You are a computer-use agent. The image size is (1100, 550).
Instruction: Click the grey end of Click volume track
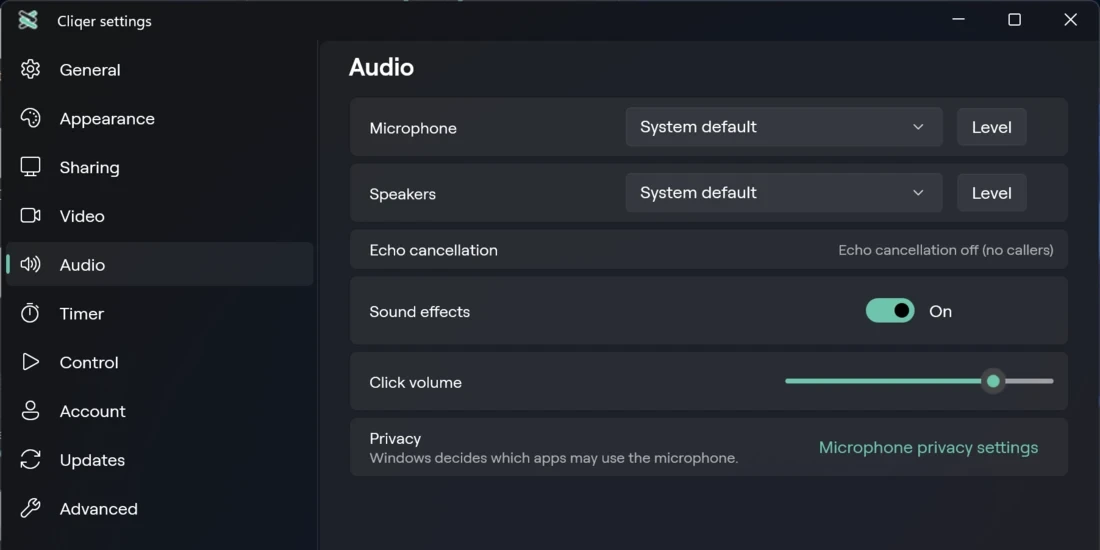pos(1029,381)
